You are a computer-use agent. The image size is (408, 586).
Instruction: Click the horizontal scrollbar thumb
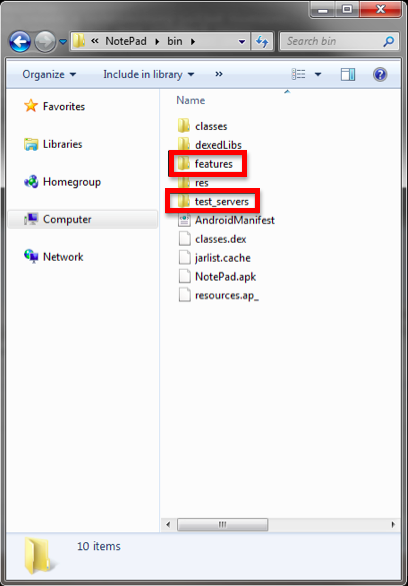pos(222,524)
